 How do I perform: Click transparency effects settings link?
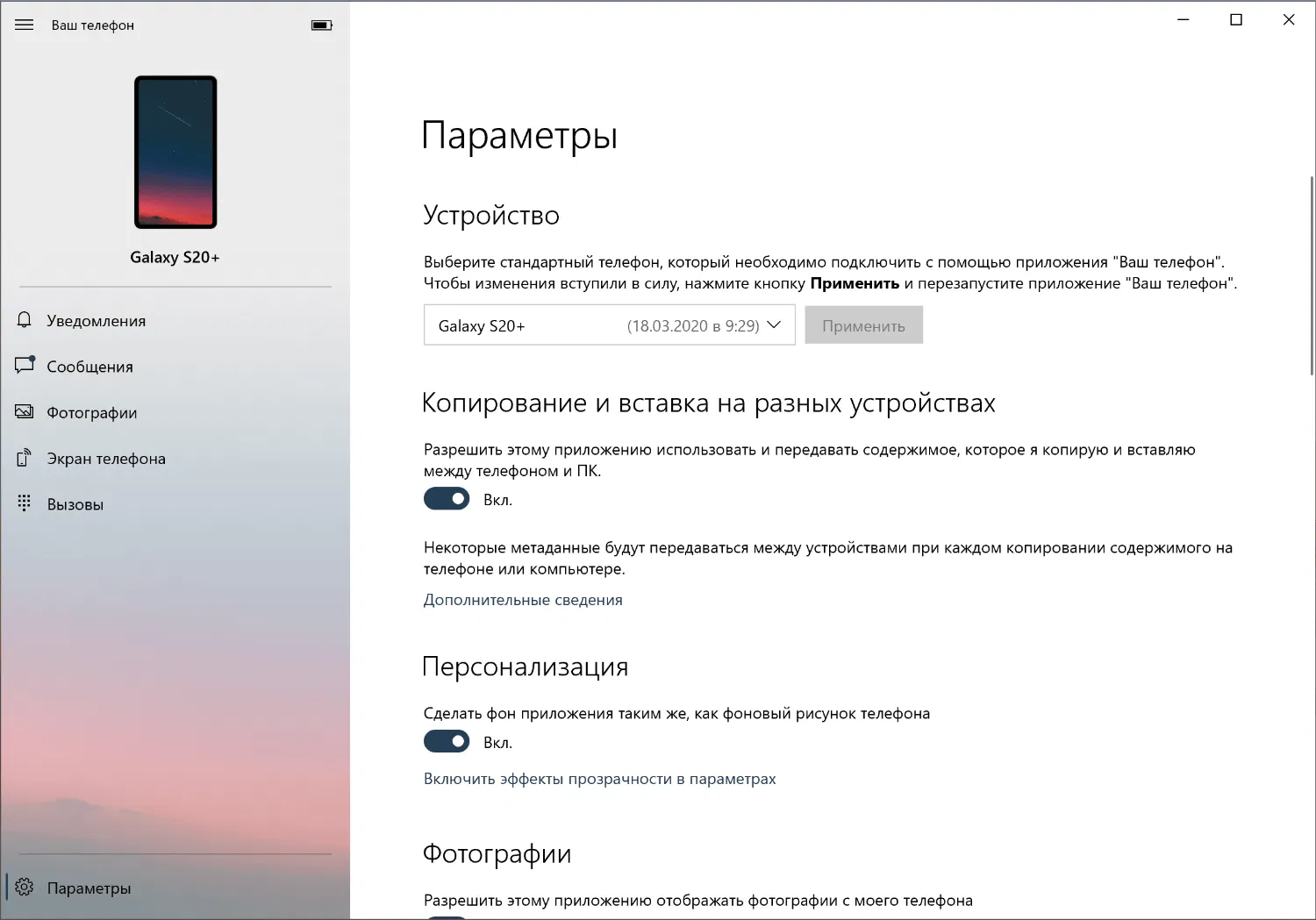click(600, 778)
